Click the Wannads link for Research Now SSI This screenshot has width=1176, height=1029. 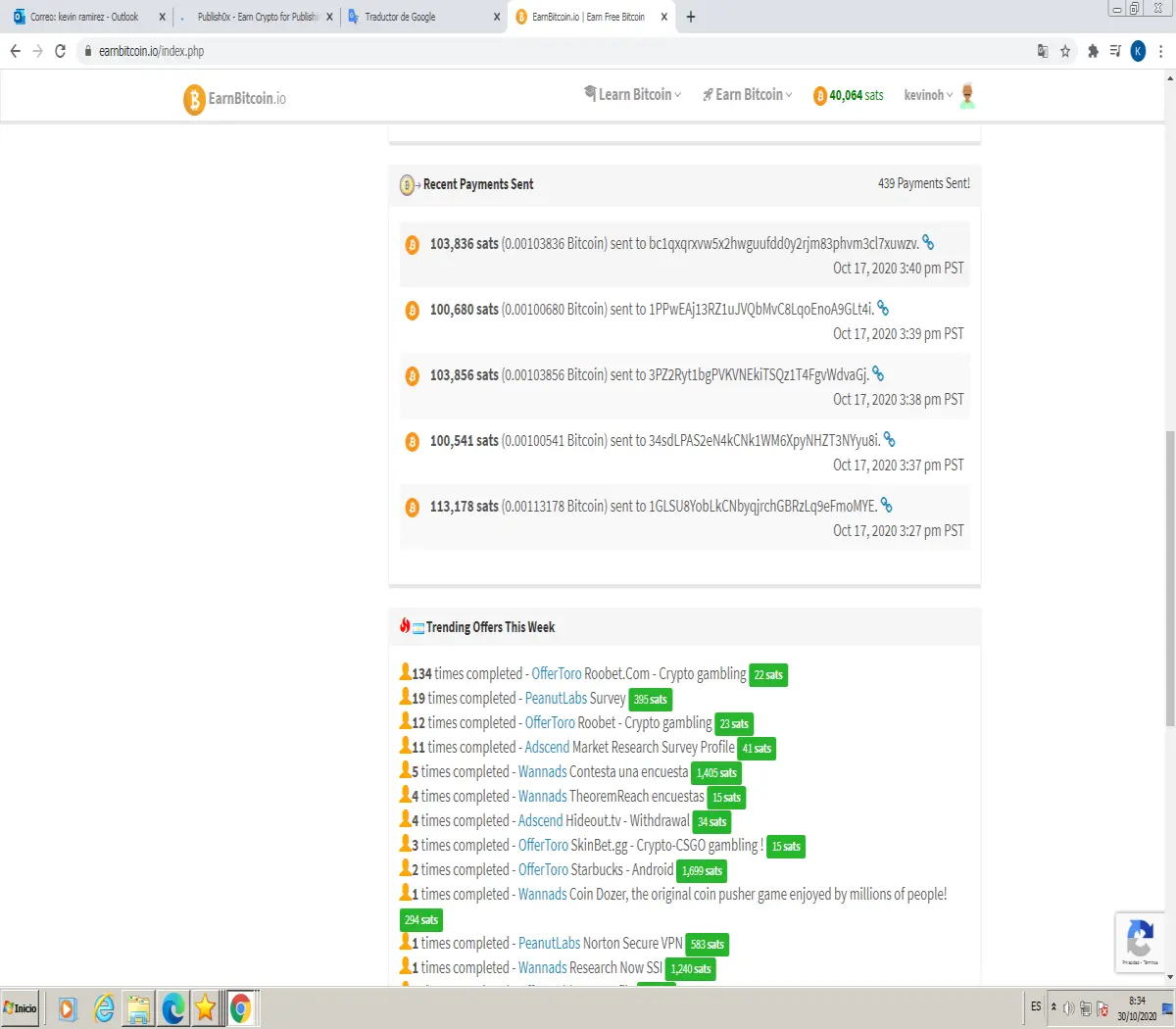click(542, 967)
